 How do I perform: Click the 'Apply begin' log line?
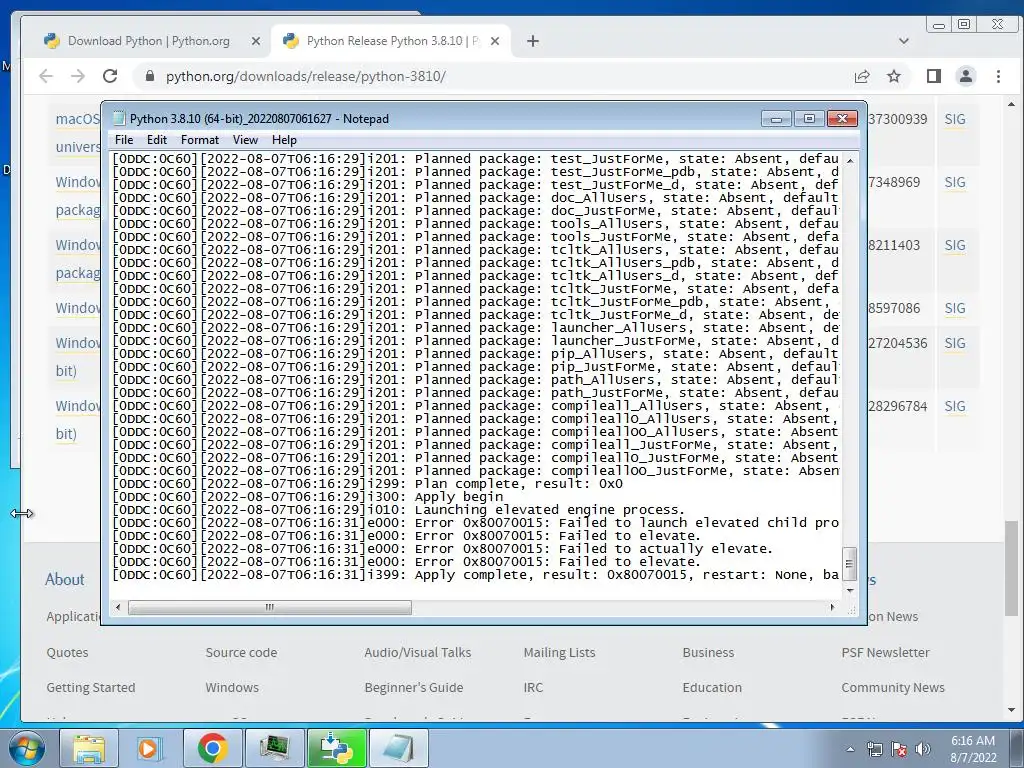point(308,497)
